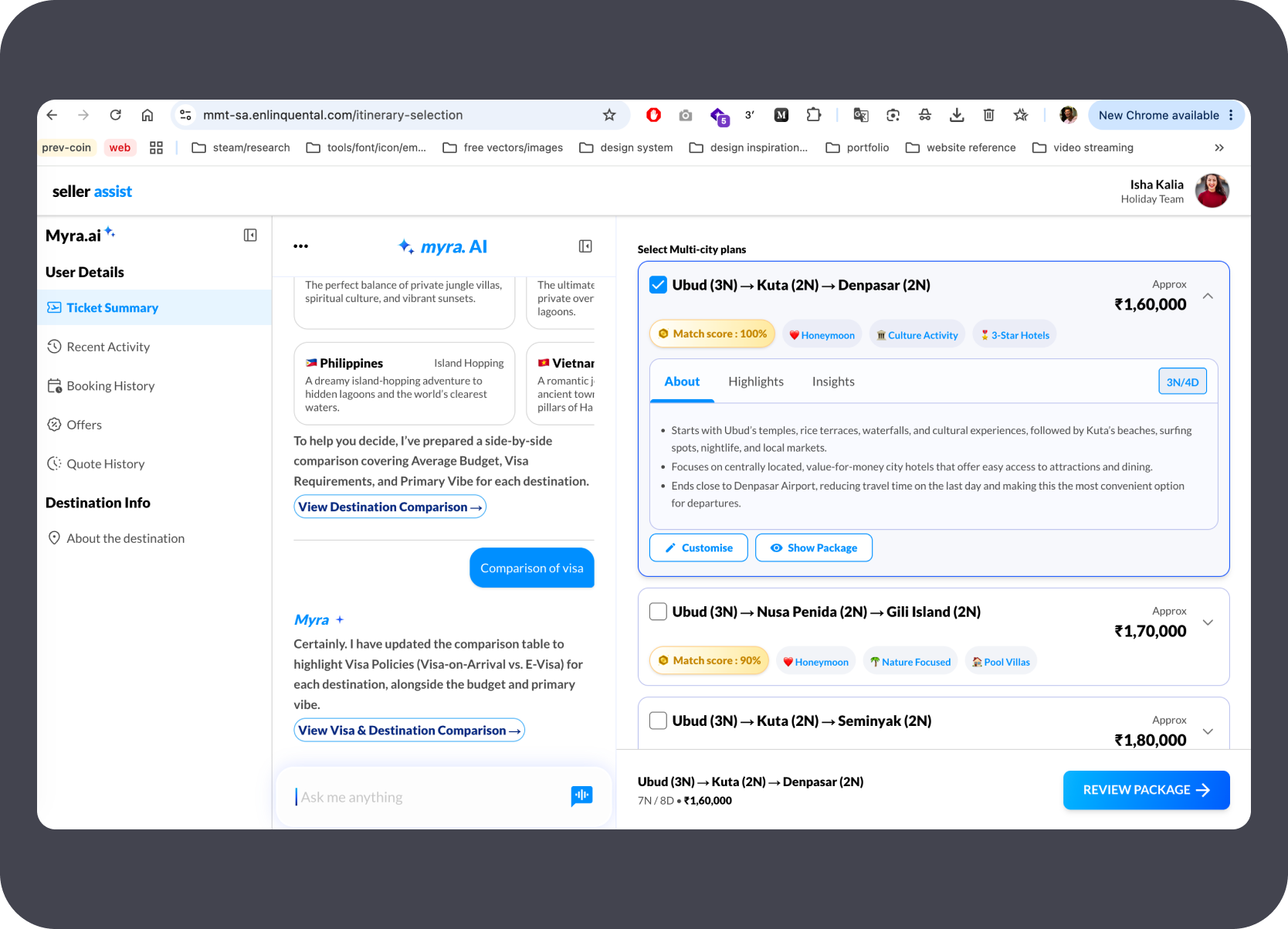This screenshot has height=929, width=1288.
Task: Collapse the myra AI chat panel
Action: [585, 246]
